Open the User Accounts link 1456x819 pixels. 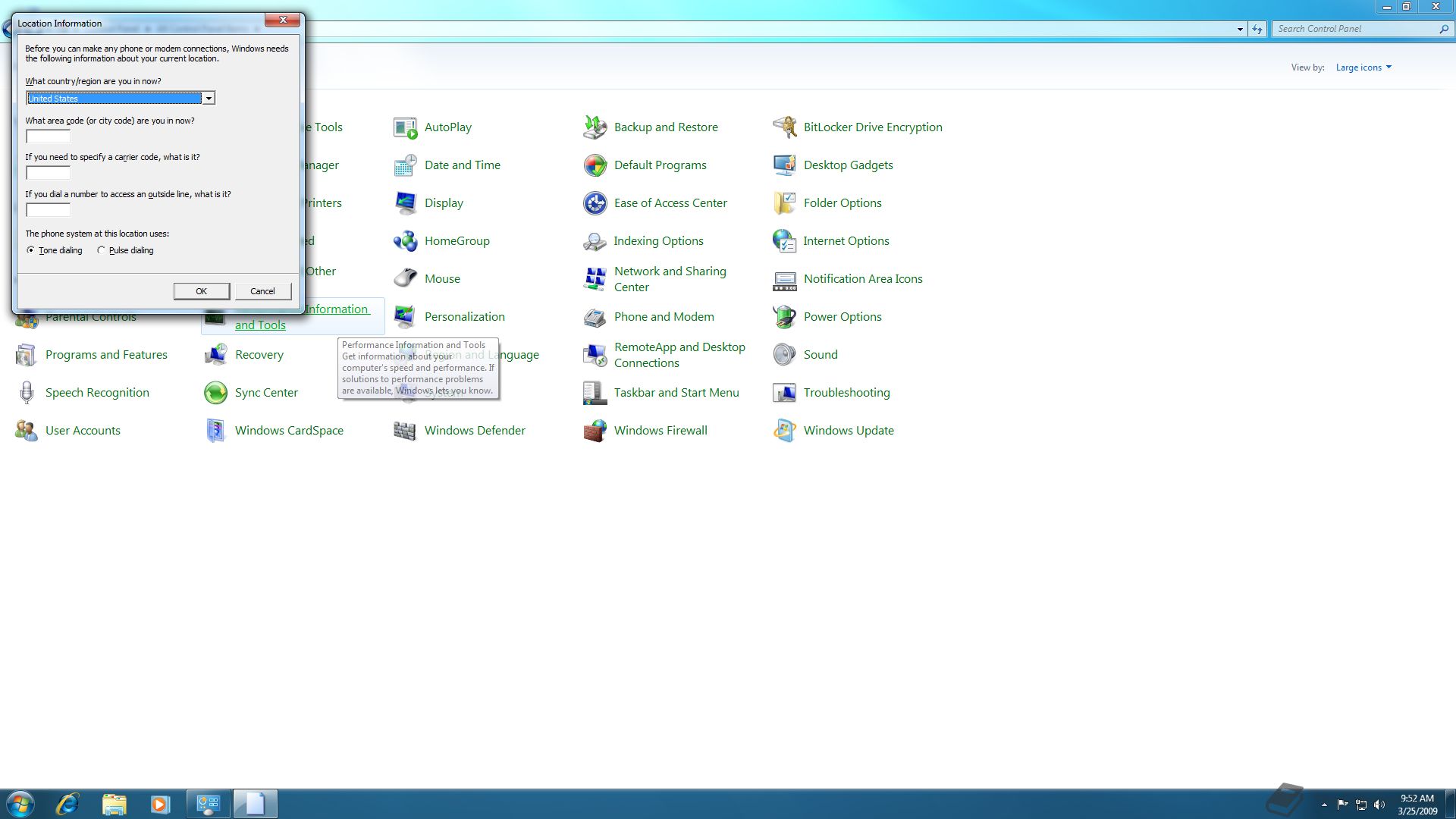pos(83,431)
